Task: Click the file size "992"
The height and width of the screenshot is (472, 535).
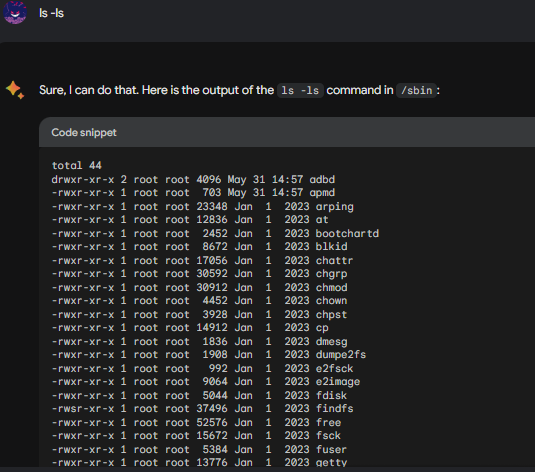Action: click(x=218, y=369)
